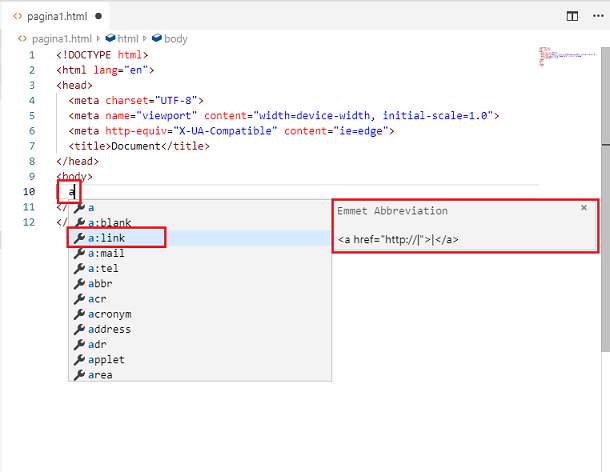Choose the acronym suggestion

200,314
